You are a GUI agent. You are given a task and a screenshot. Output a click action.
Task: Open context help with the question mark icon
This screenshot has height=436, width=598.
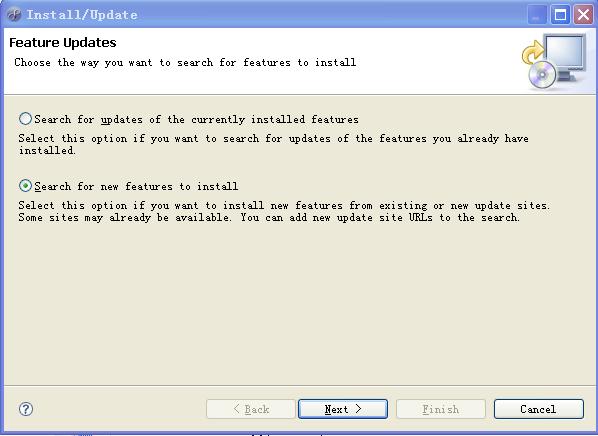point(26,409)
